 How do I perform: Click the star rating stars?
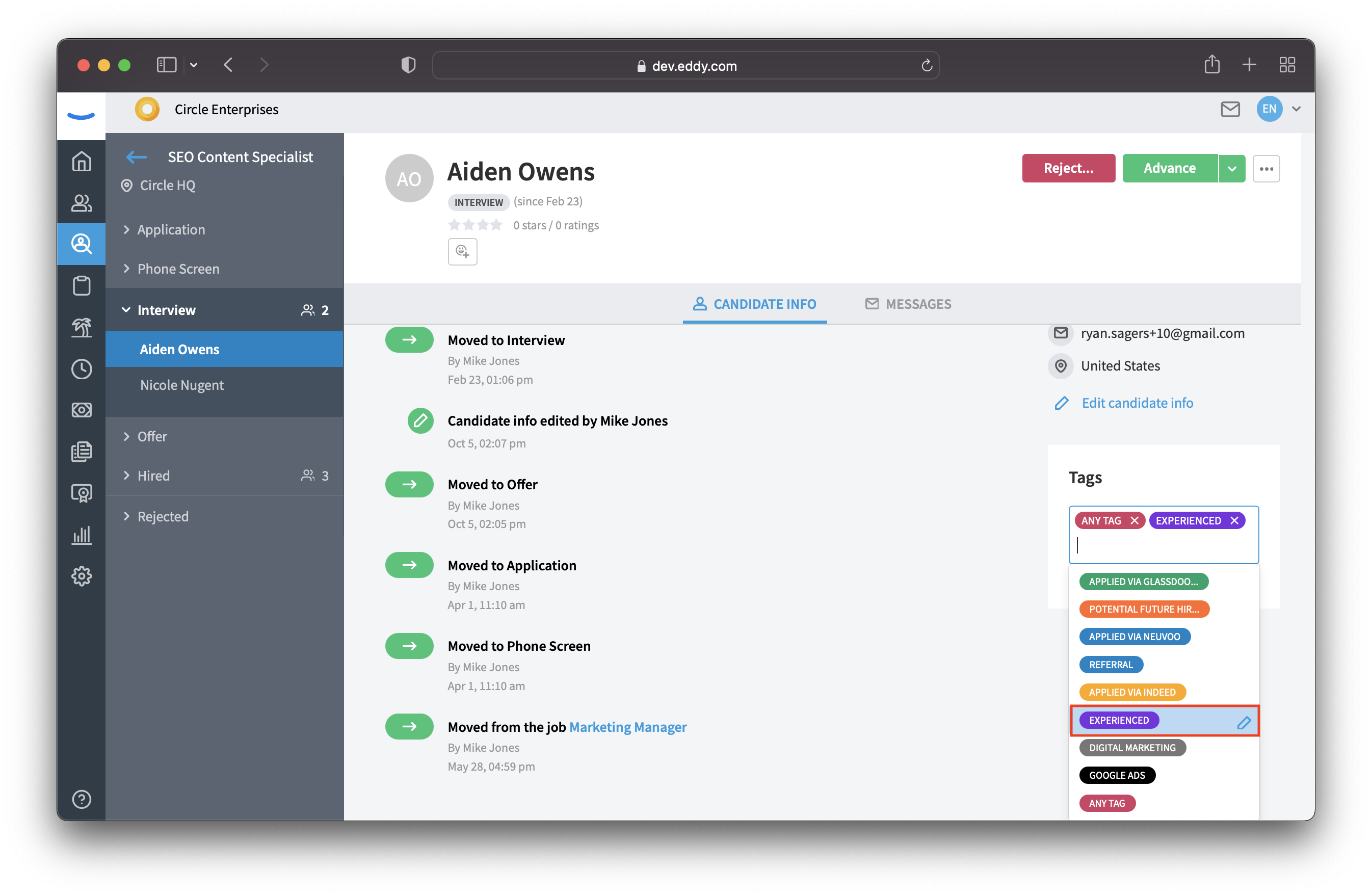(475, 225)
